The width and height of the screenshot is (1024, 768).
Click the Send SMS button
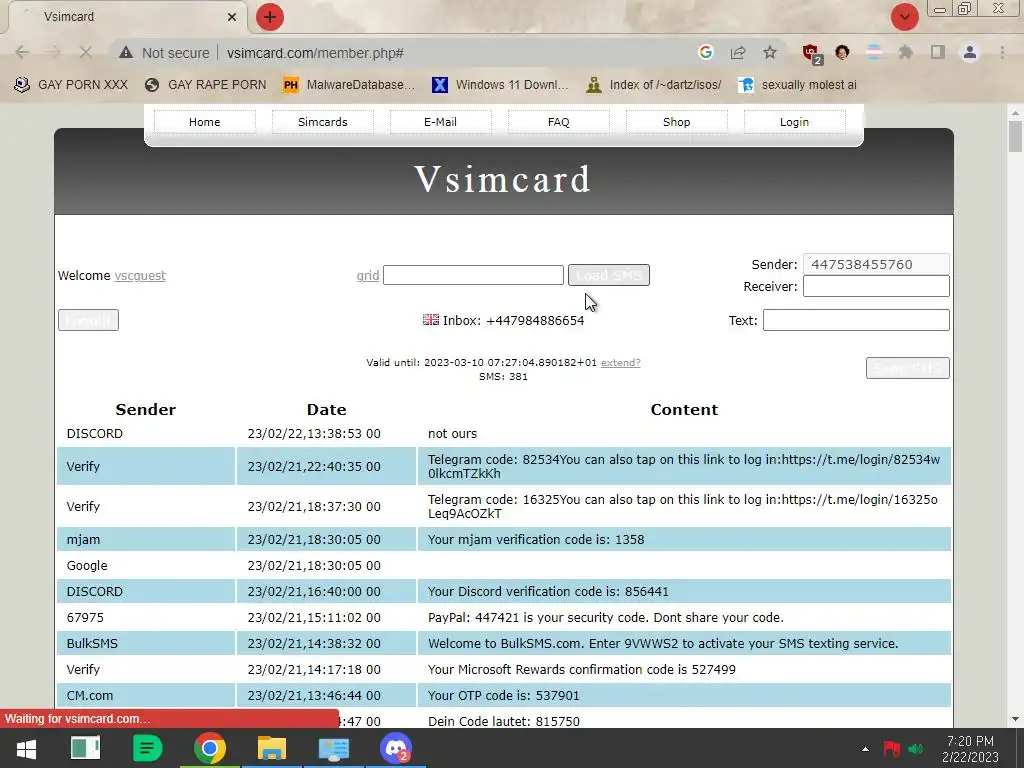pyautogui.click(x=908, y=368)
